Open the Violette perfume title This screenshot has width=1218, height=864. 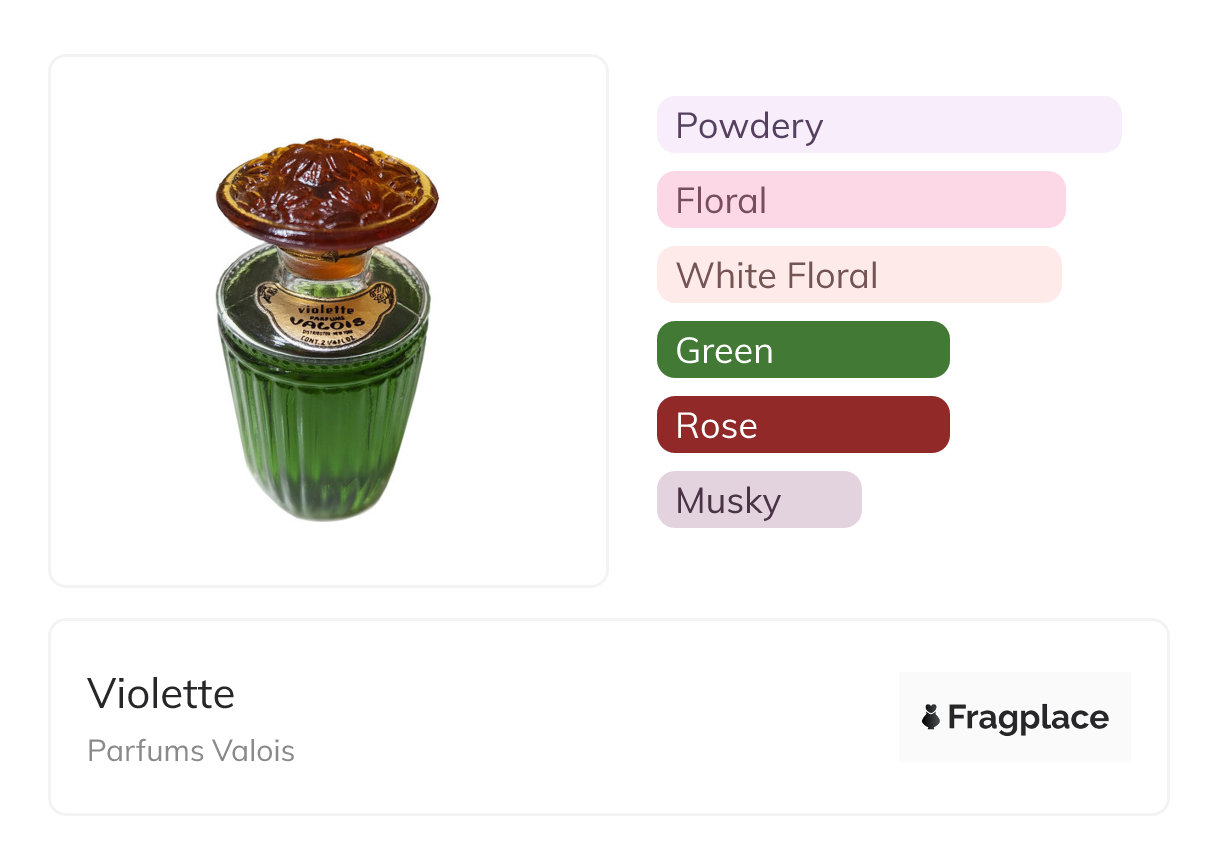(161, 693)
